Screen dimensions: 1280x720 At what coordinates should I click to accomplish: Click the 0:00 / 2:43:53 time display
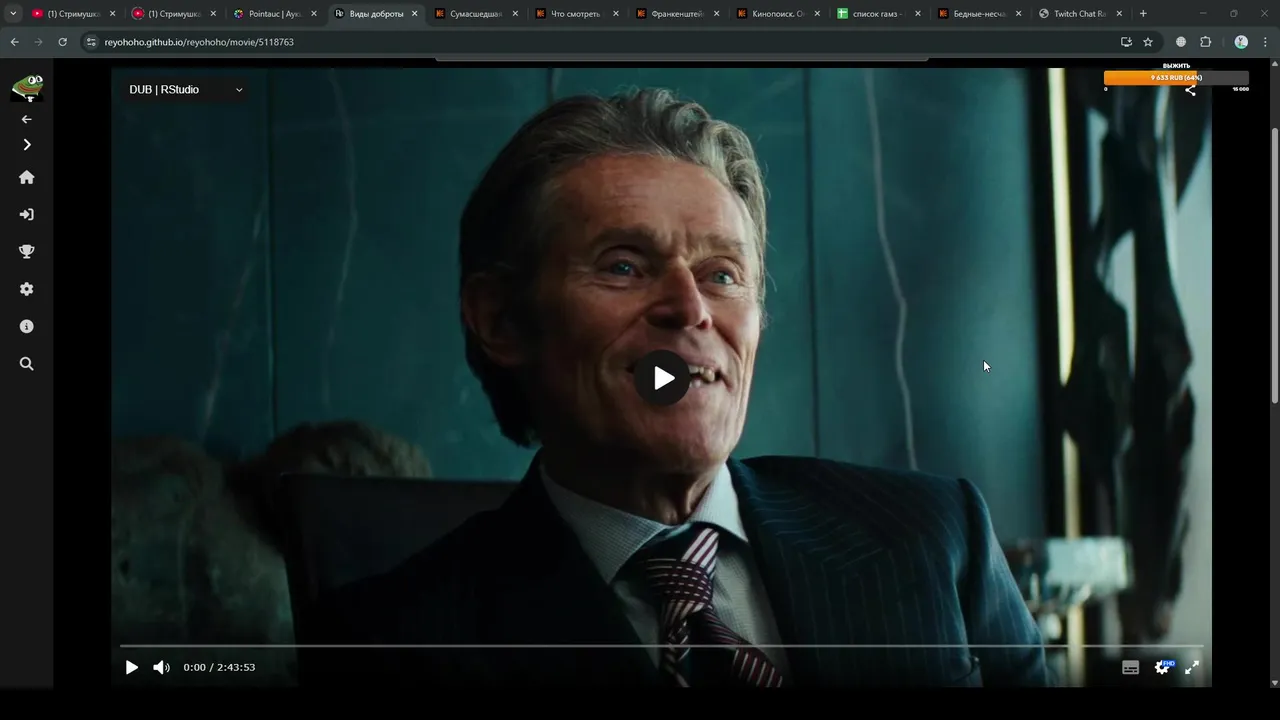coord(219,667)
